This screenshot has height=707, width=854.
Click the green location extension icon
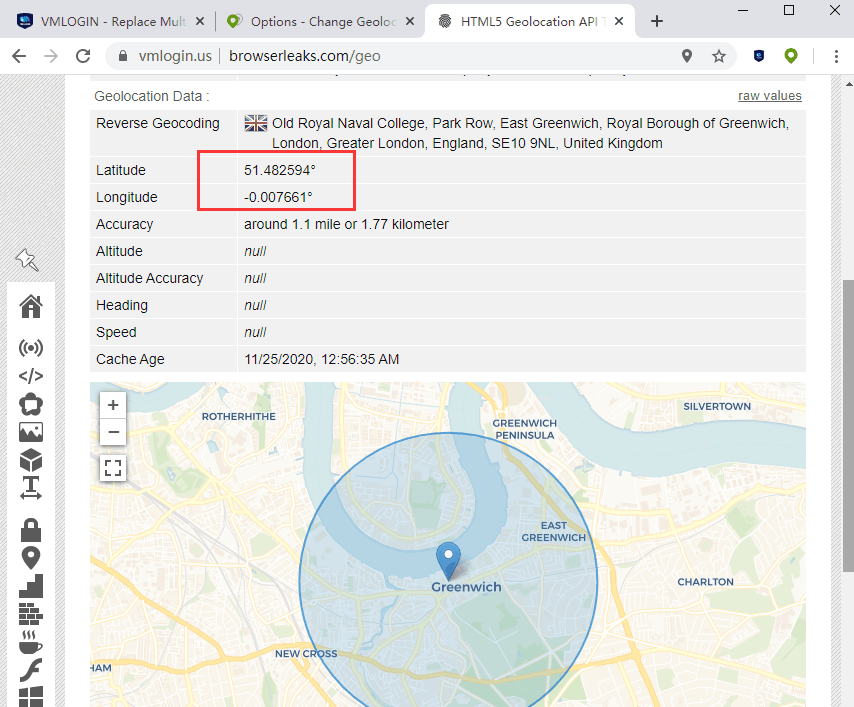pyautogui.click(x=791, y=57)
